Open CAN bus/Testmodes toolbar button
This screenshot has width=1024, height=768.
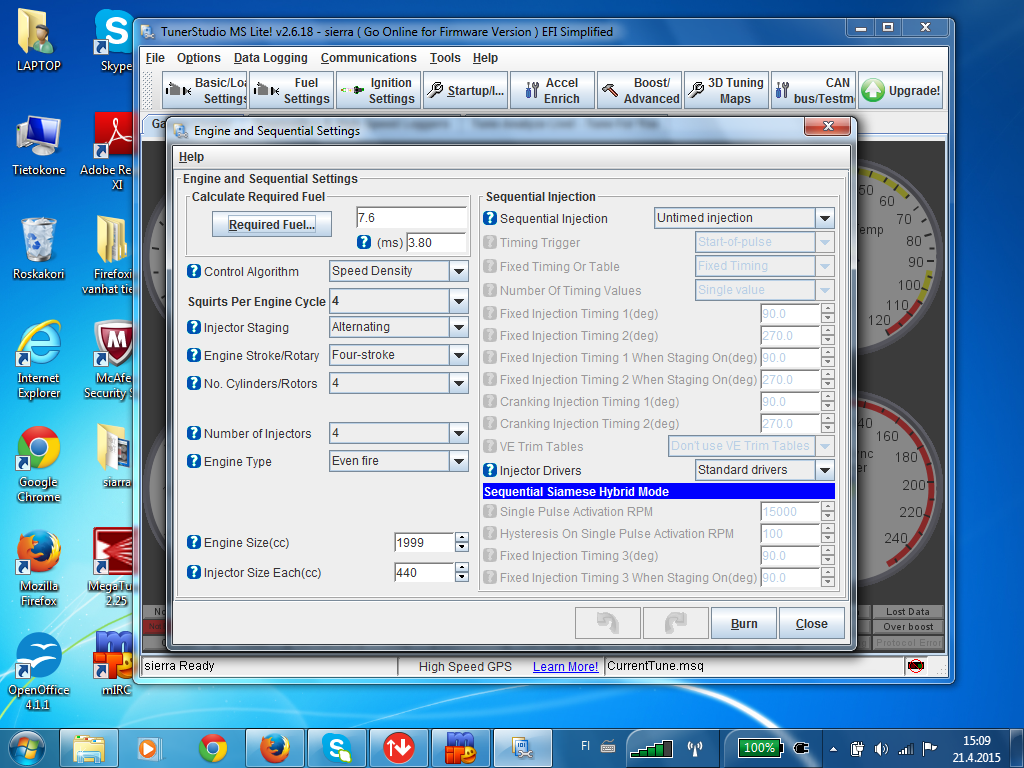pyautogui.click(x=813, y=90)
